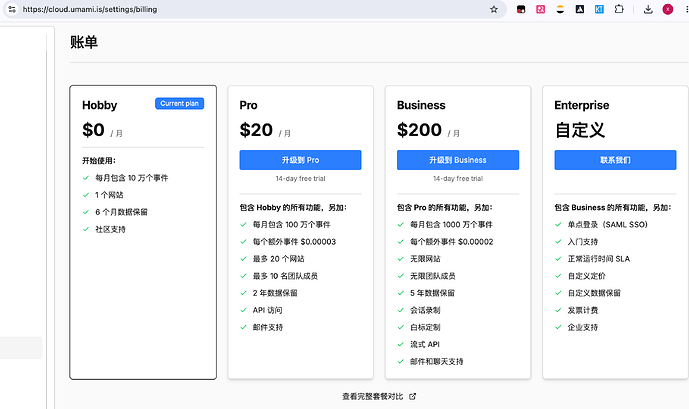The height and width of the screenshot is (409, 689).
Task: Open the browser downloads icon
Action: coord(648,9)
